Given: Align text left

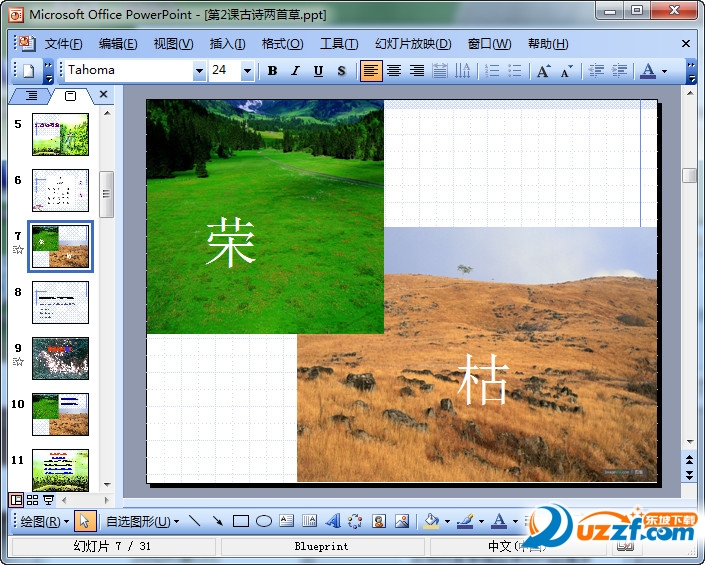Looking at the screenshot, I should coord(371,71).
